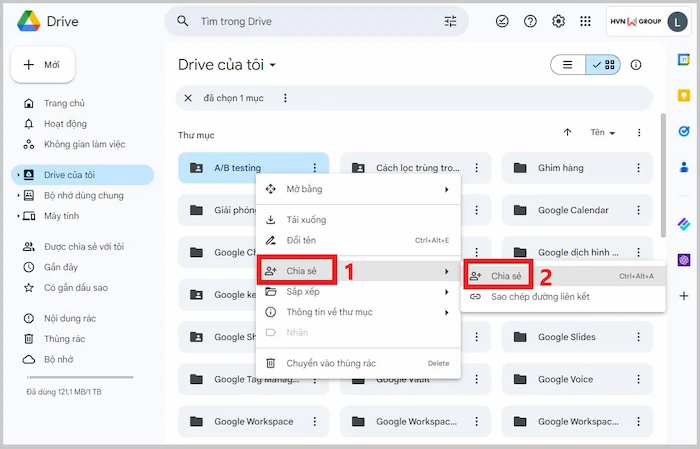This screenshot has height=449, width=700.
Task: Click the storage usage progress bar
Action: pos(80,377)
